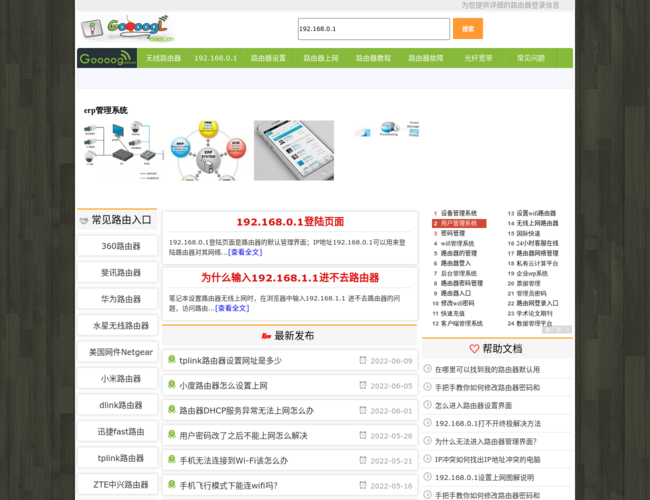Open the 无线路由器 menu item
The image size is (650, 500).
(x=163, y=58)
